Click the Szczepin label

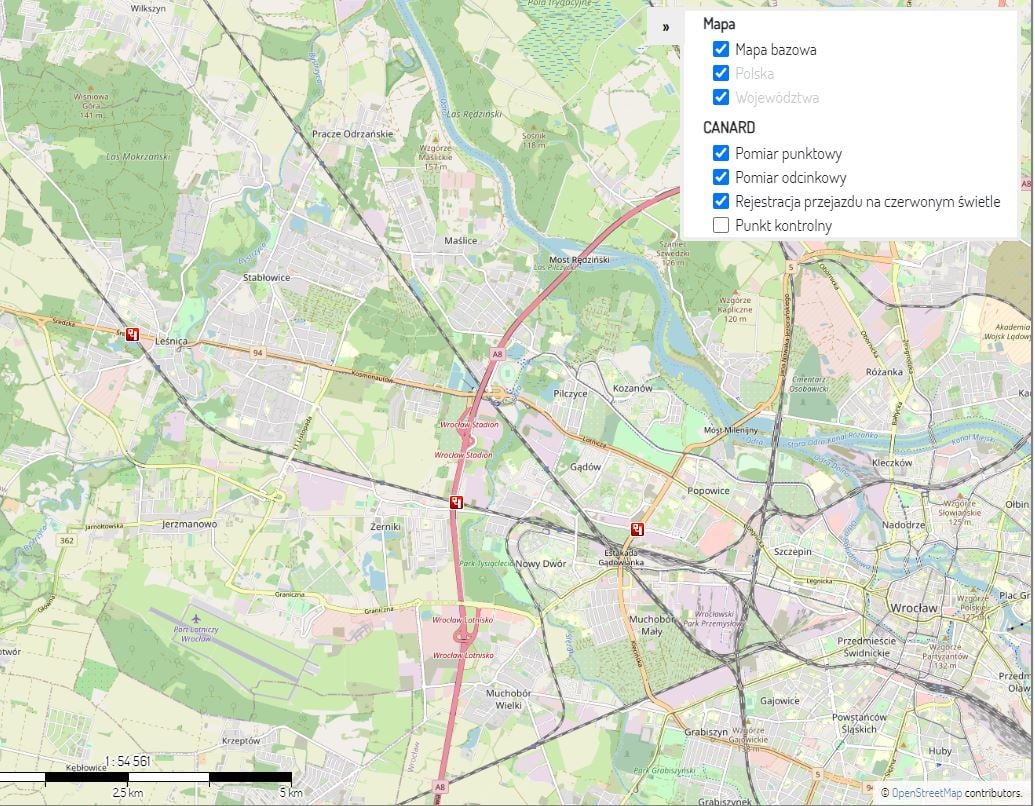[793, 551]
